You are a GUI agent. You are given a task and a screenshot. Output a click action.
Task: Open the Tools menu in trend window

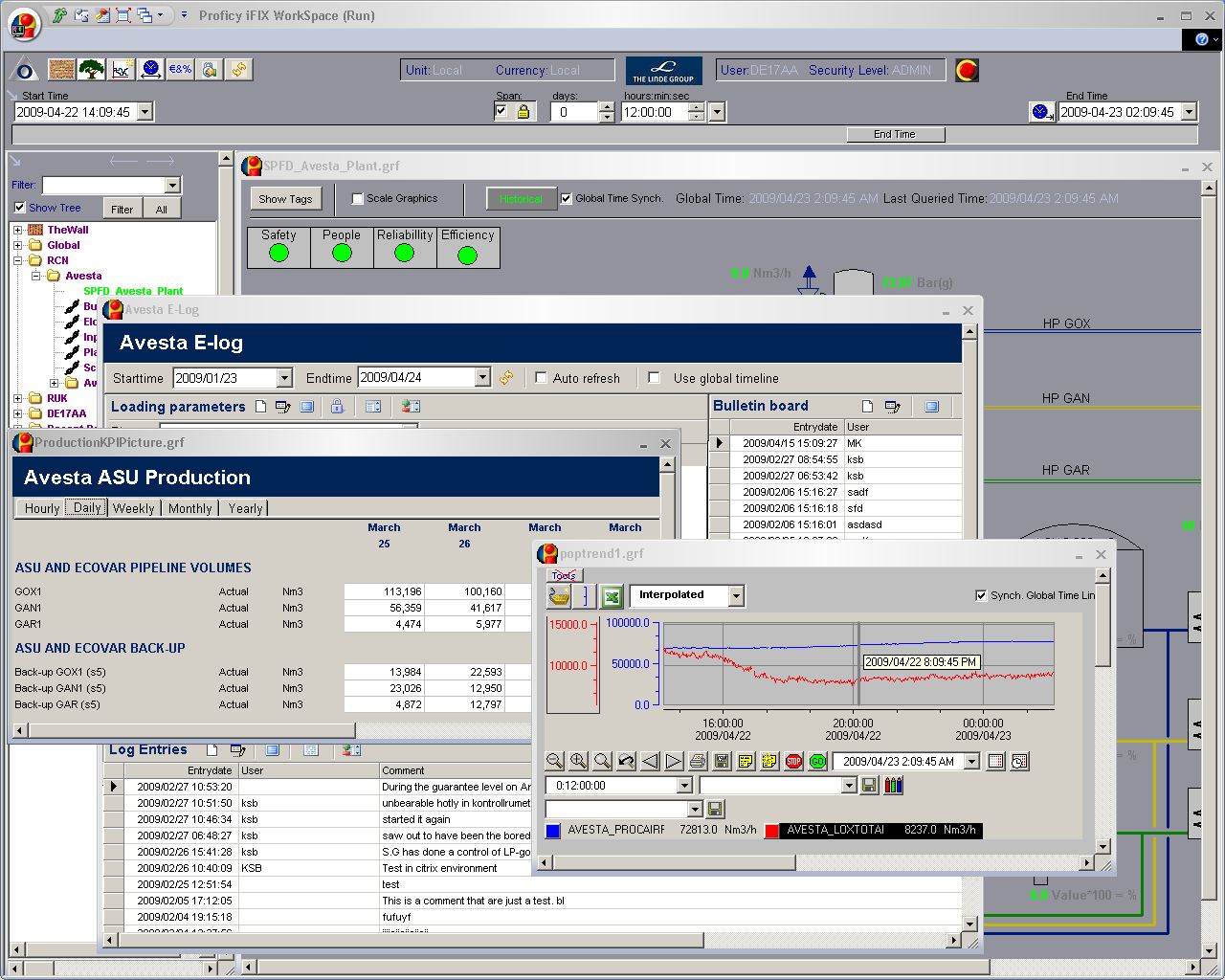point(564,575)
